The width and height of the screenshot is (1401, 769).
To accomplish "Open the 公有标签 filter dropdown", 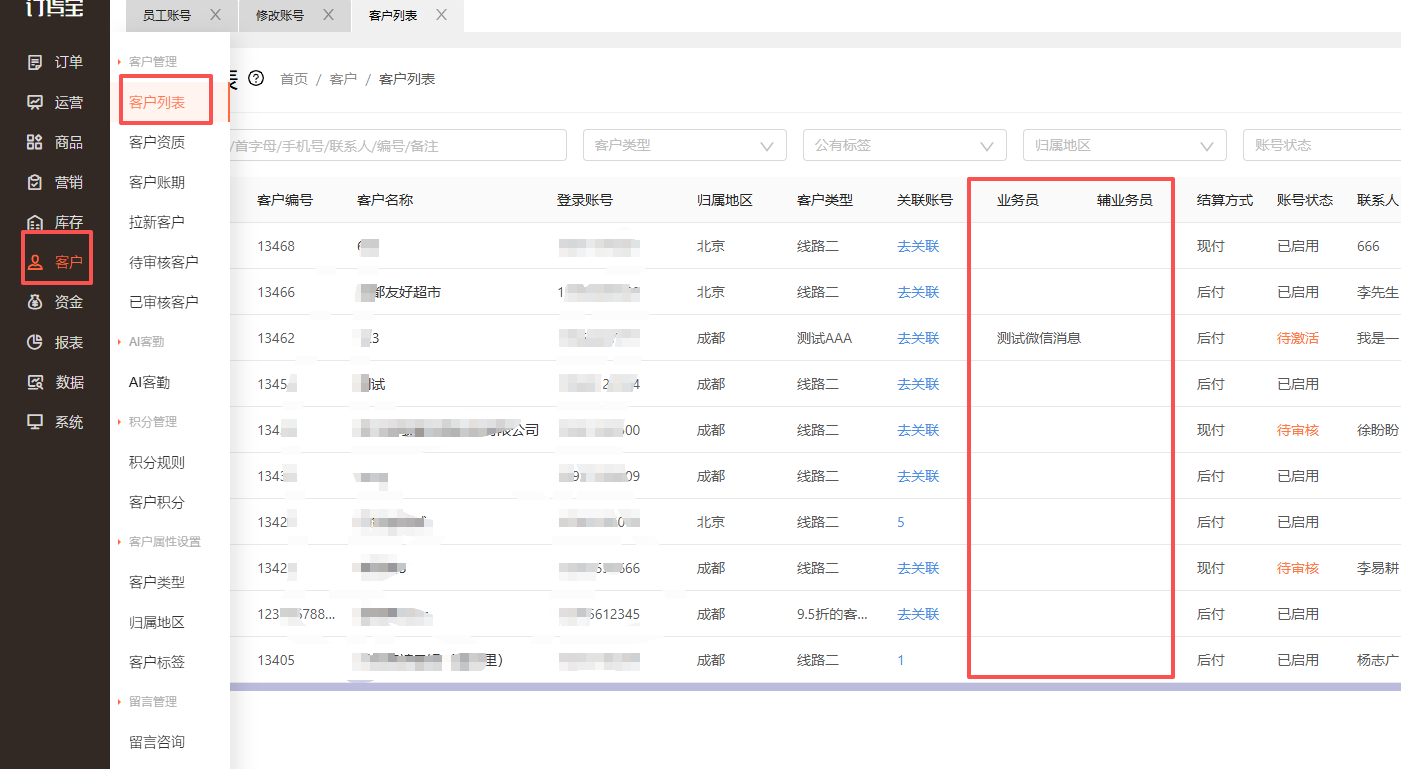I will click(905, 145).
